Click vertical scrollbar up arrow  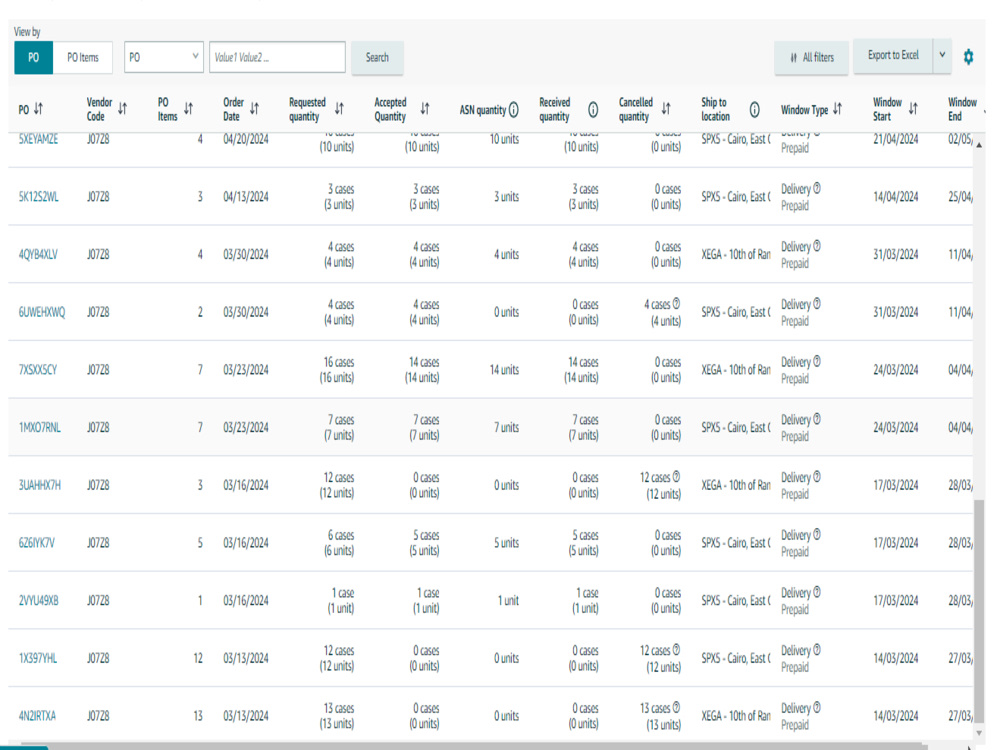(x=979, y=145)
